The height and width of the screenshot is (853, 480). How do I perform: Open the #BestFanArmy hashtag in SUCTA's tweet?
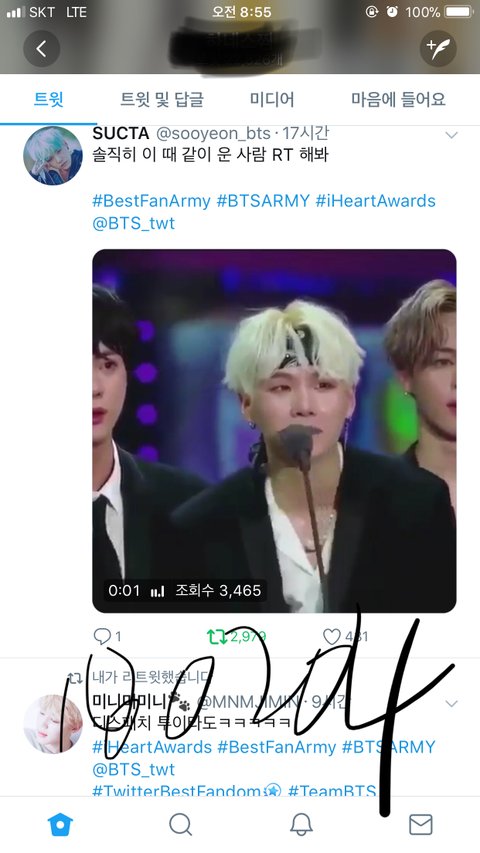[x=151, y=201]
